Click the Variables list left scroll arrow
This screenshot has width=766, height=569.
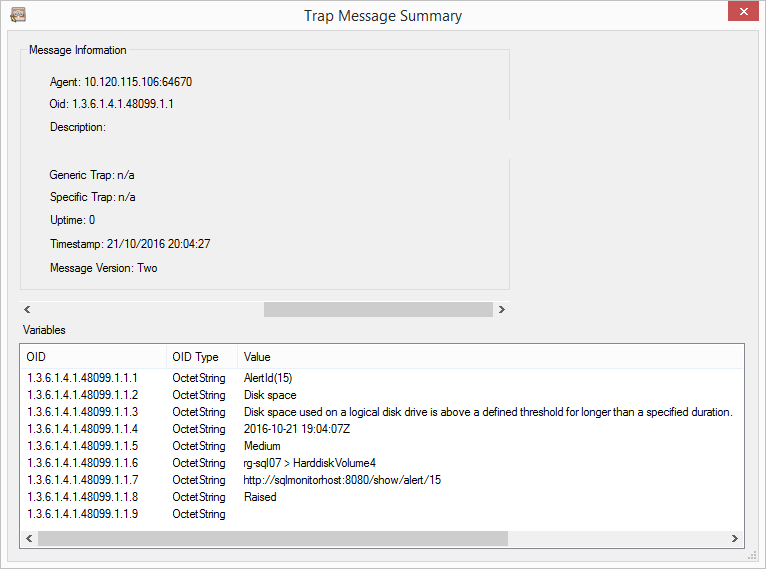(29, 538)
